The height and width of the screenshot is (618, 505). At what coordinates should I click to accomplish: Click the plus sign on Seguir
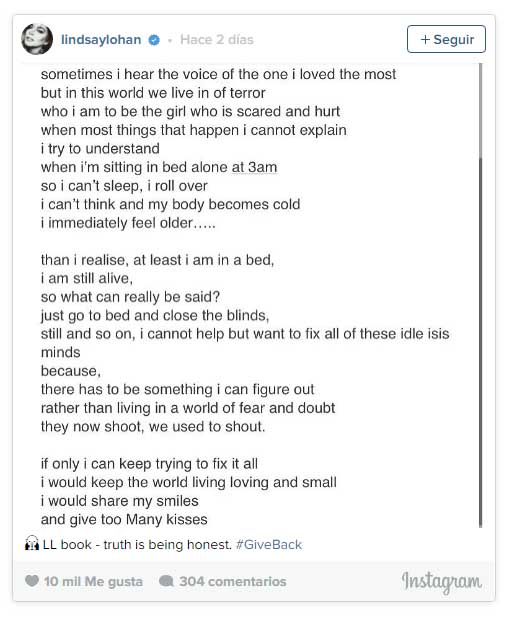[425, 39]
